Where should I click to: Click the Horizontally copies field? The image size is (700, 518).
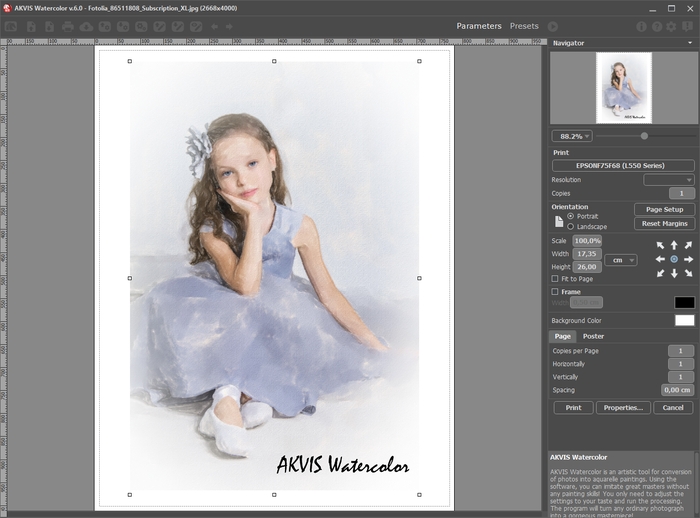point(681,364)
